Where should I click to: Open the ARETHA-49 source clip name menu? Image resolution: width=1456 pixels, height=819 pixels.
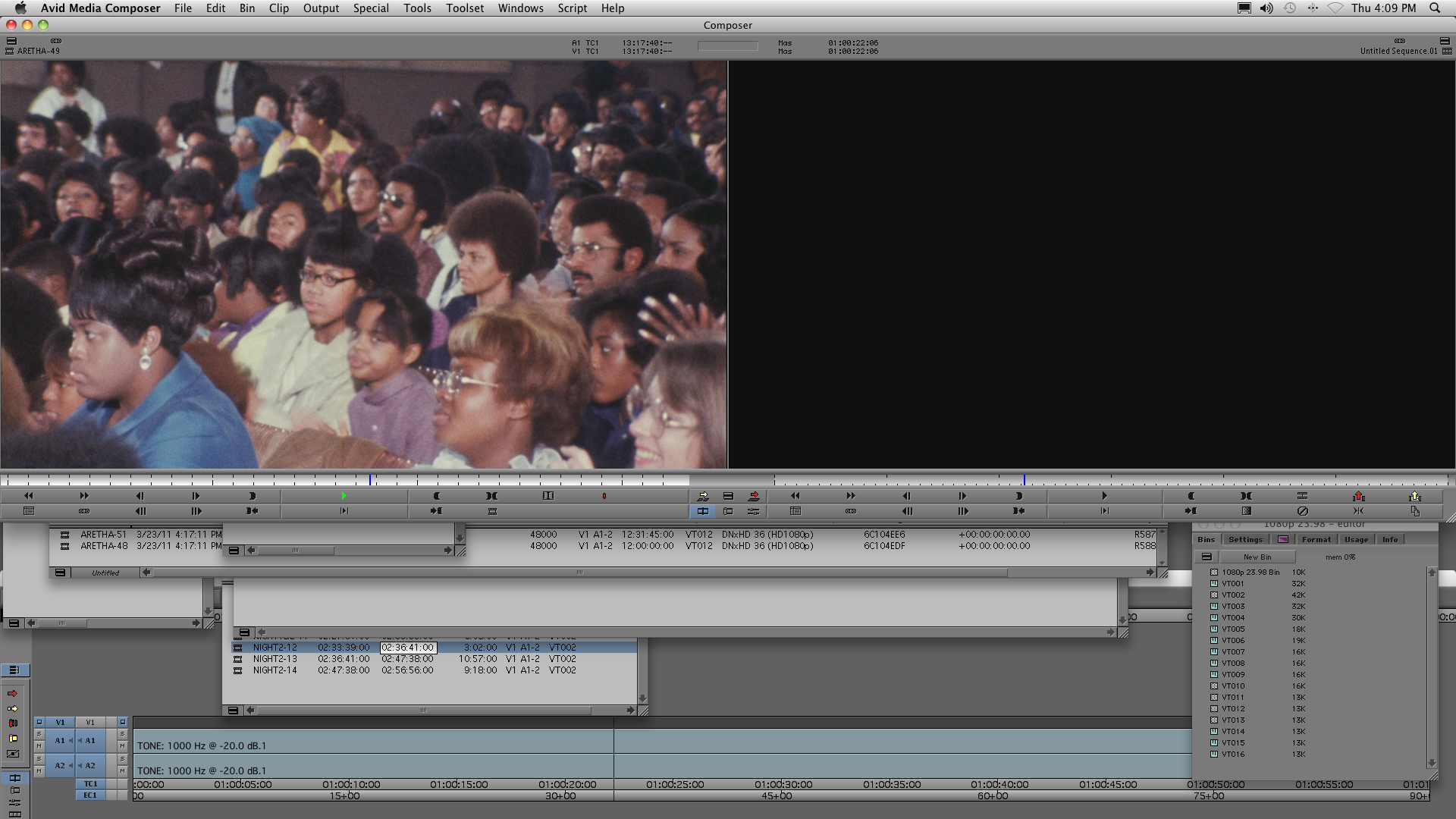[38, 52]
